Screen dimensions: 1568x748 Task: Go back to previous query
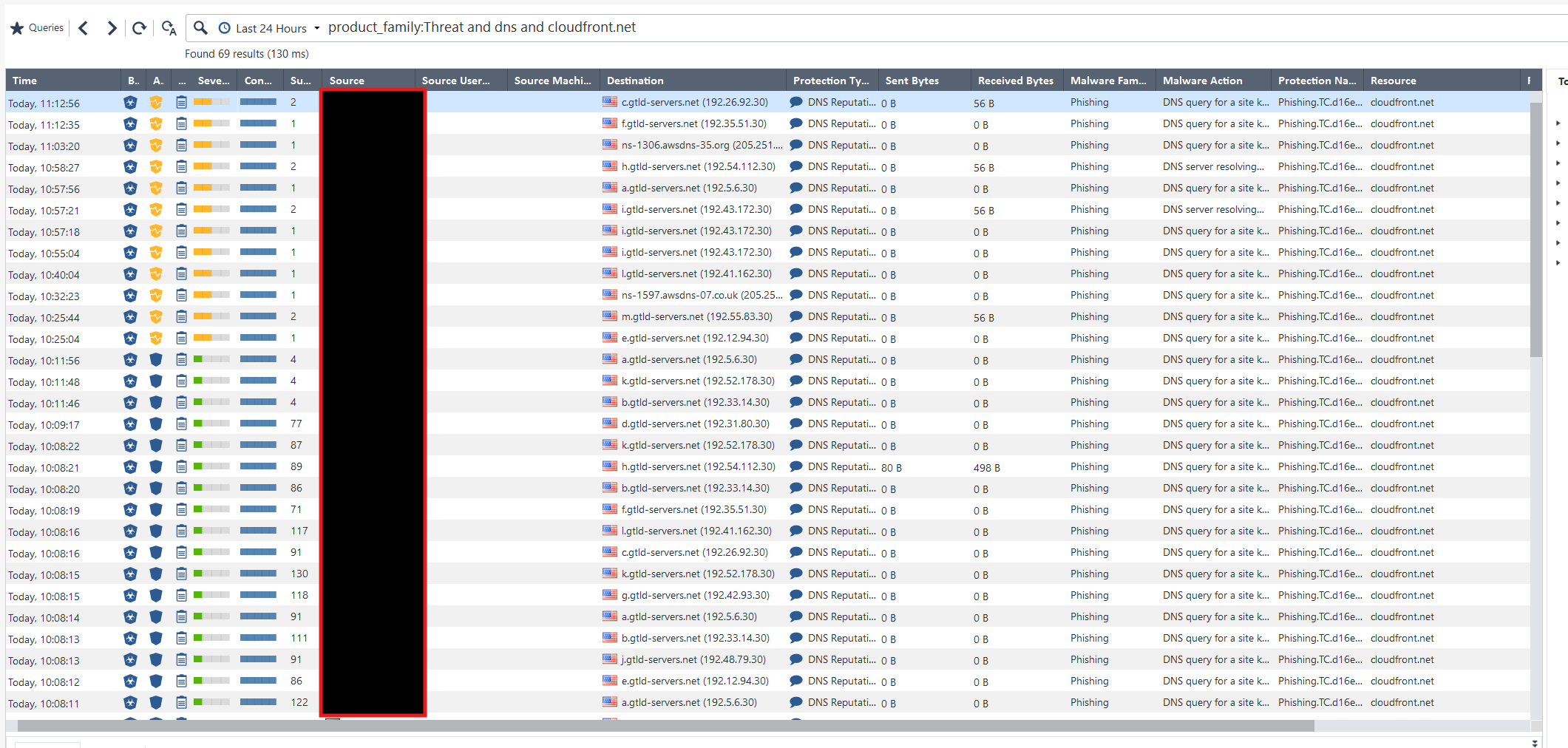[83, 28]
